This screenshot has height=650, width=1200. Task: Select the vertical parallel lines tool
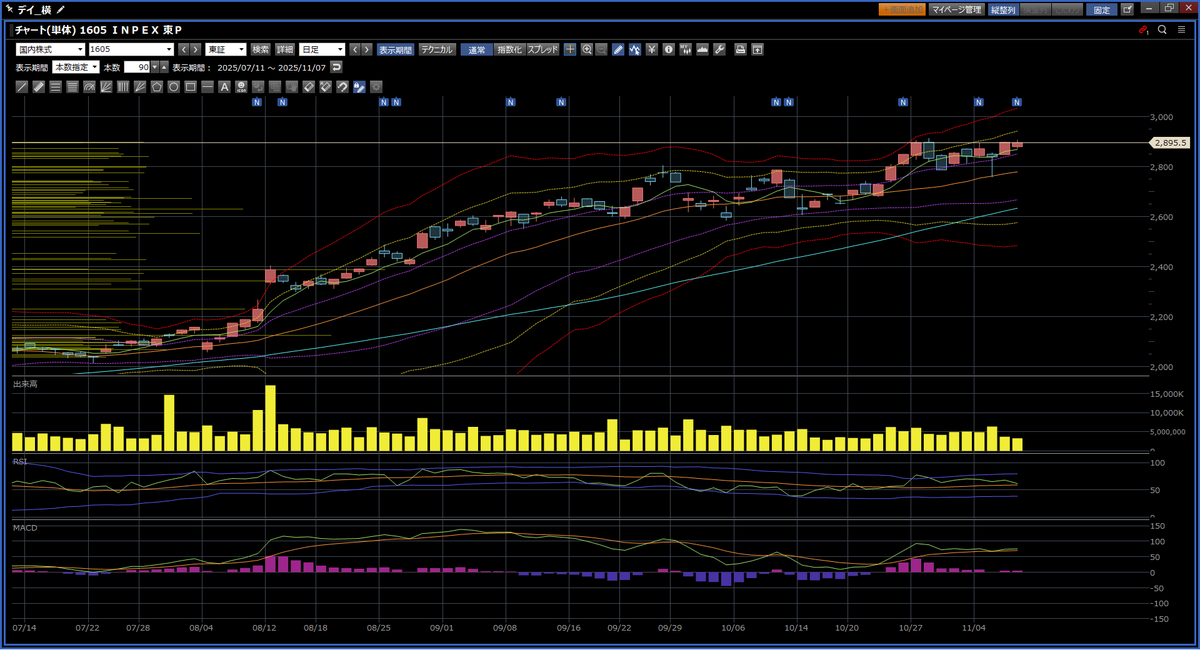point(122,87)
